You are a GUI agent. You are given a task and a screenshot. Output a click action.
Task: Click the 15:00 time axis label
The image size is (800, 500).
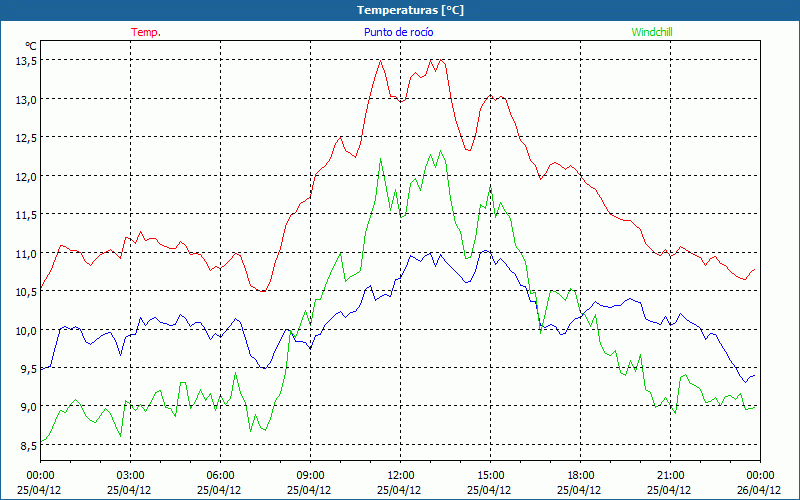(490, 476)
